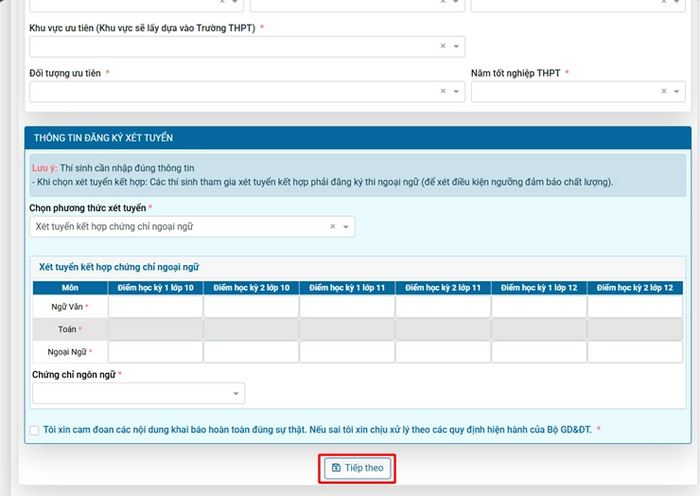Click the Điểm học kỳ 2 lớp 11 header
This screenshot has height=496, width=700.
[x=443, y=288]
